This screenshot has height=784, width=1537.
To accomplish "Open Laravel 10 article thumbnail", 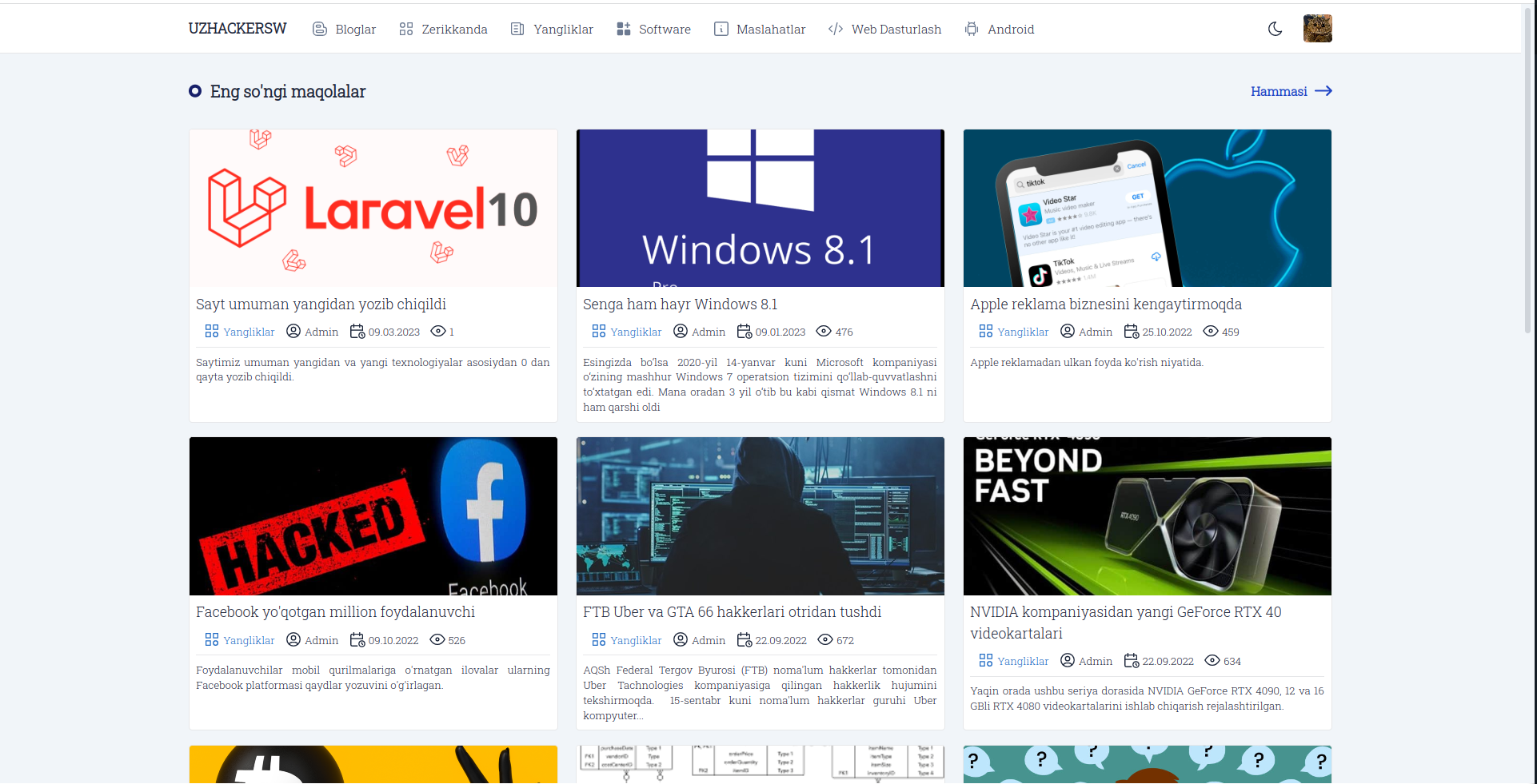I will click(373, 208).
